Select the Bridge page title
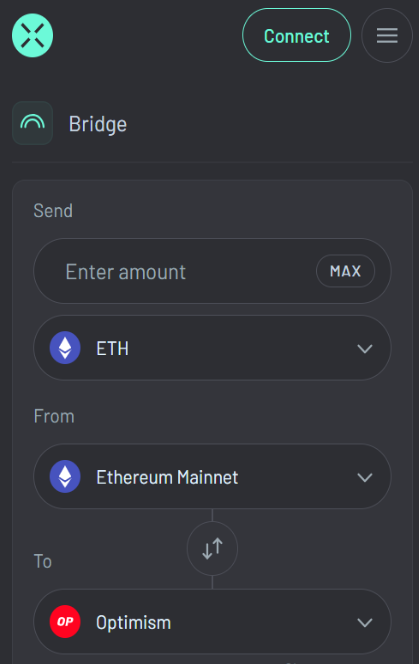419x664 pixels. point(98,124)
